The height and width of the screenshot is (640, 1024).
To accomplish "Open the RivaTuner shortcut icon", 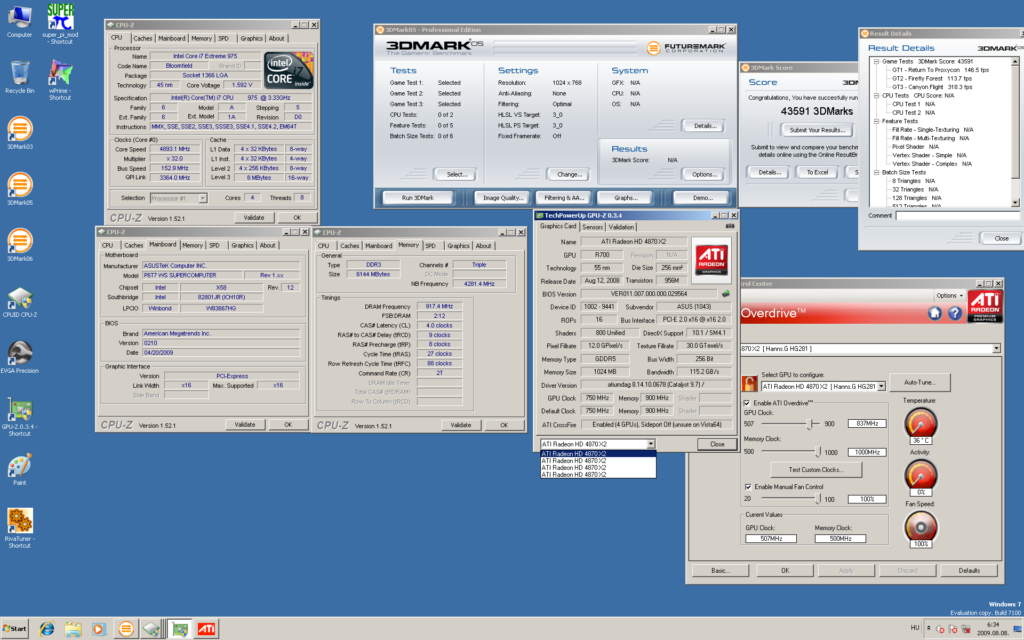I will [20, 528].
